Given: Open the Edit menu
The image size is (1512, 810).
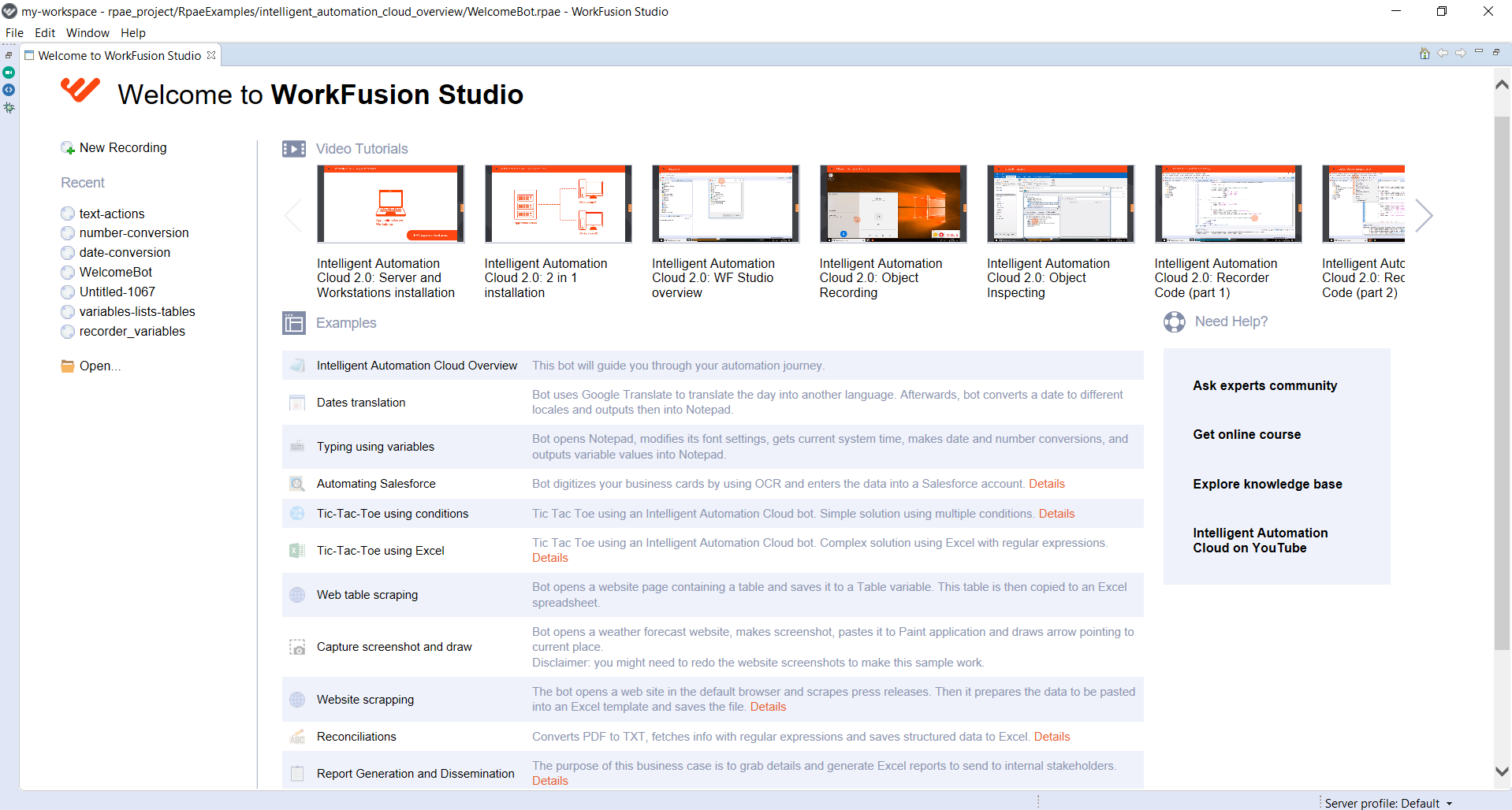Looking at the screenshot, I should tap(45, 33).
